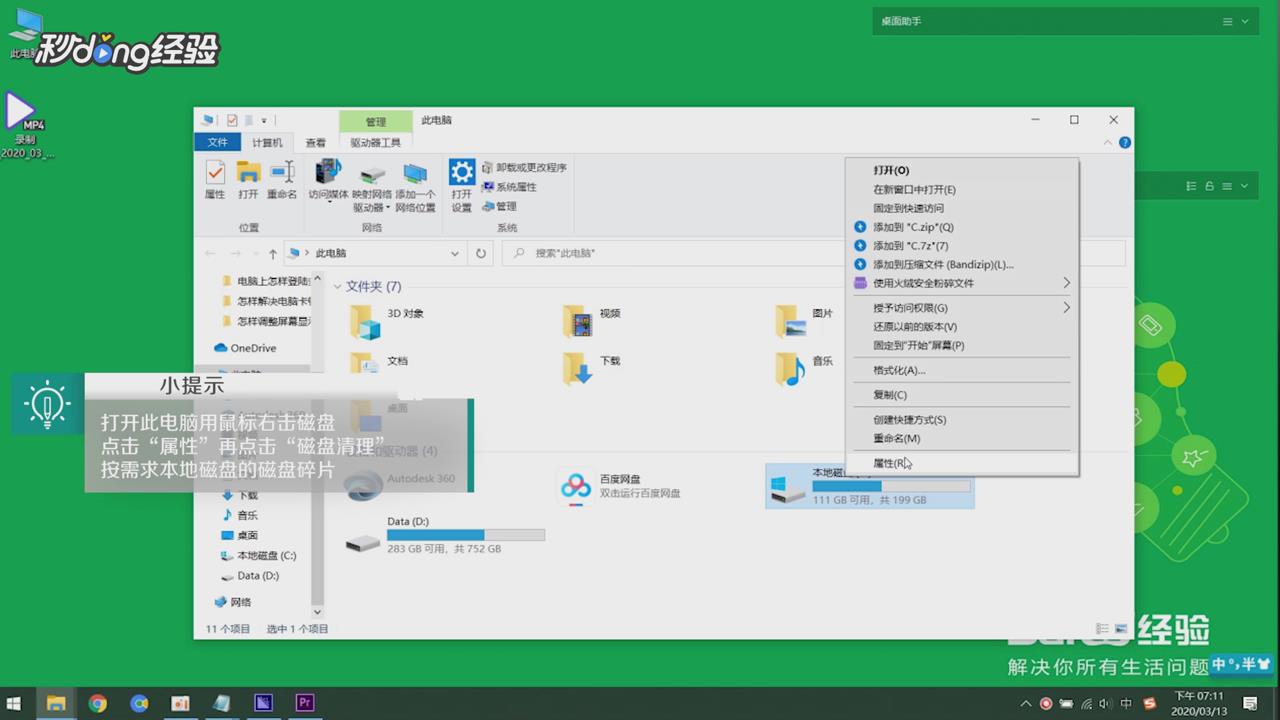Switch to the 查看 tab
This screenshot has height=720, width=1280.
pos(316,143)
